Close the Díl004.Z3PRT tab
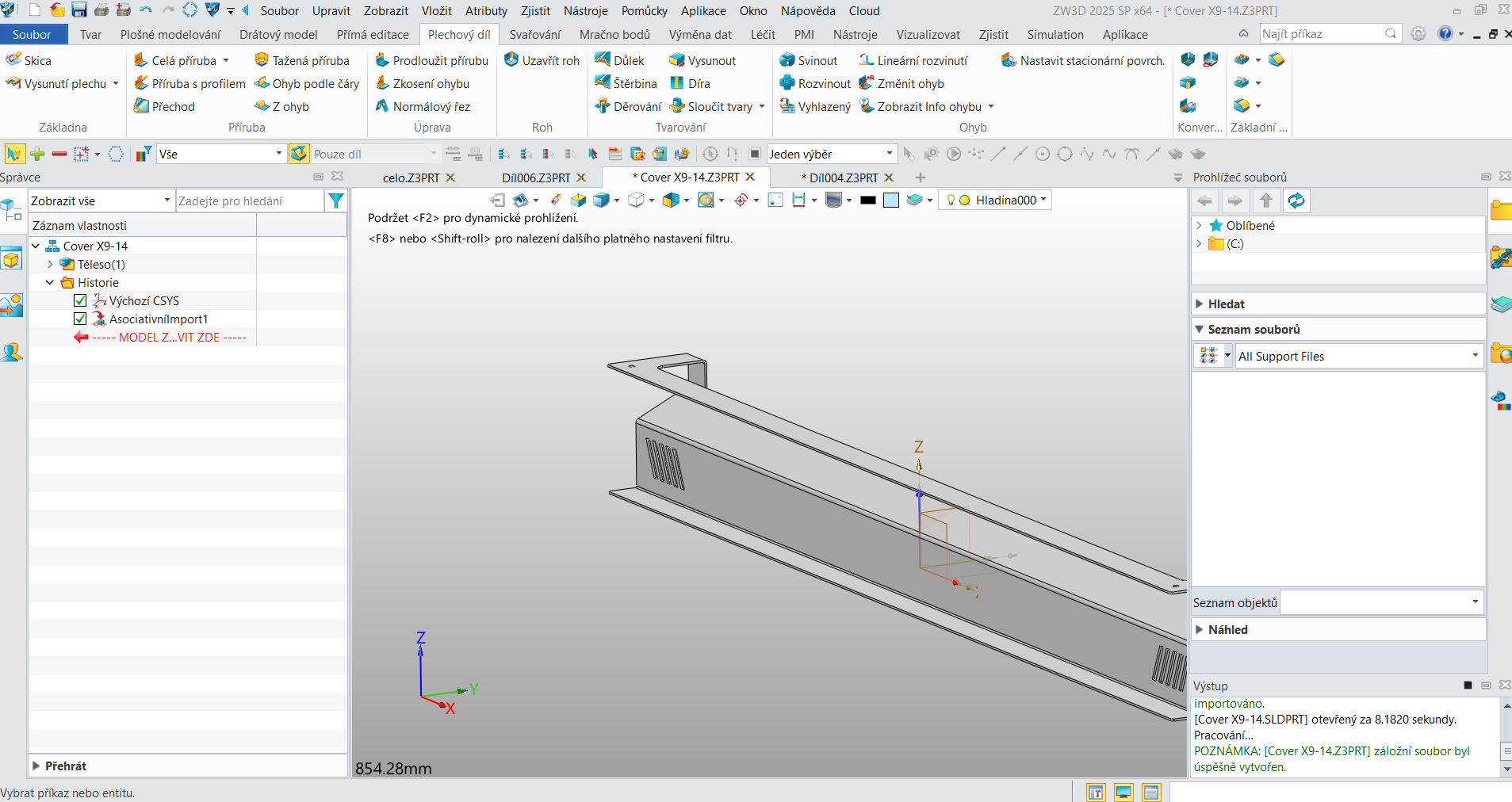Image resolution: width=1512 pixels, height=802 pixels. click(x=889, y=178)
